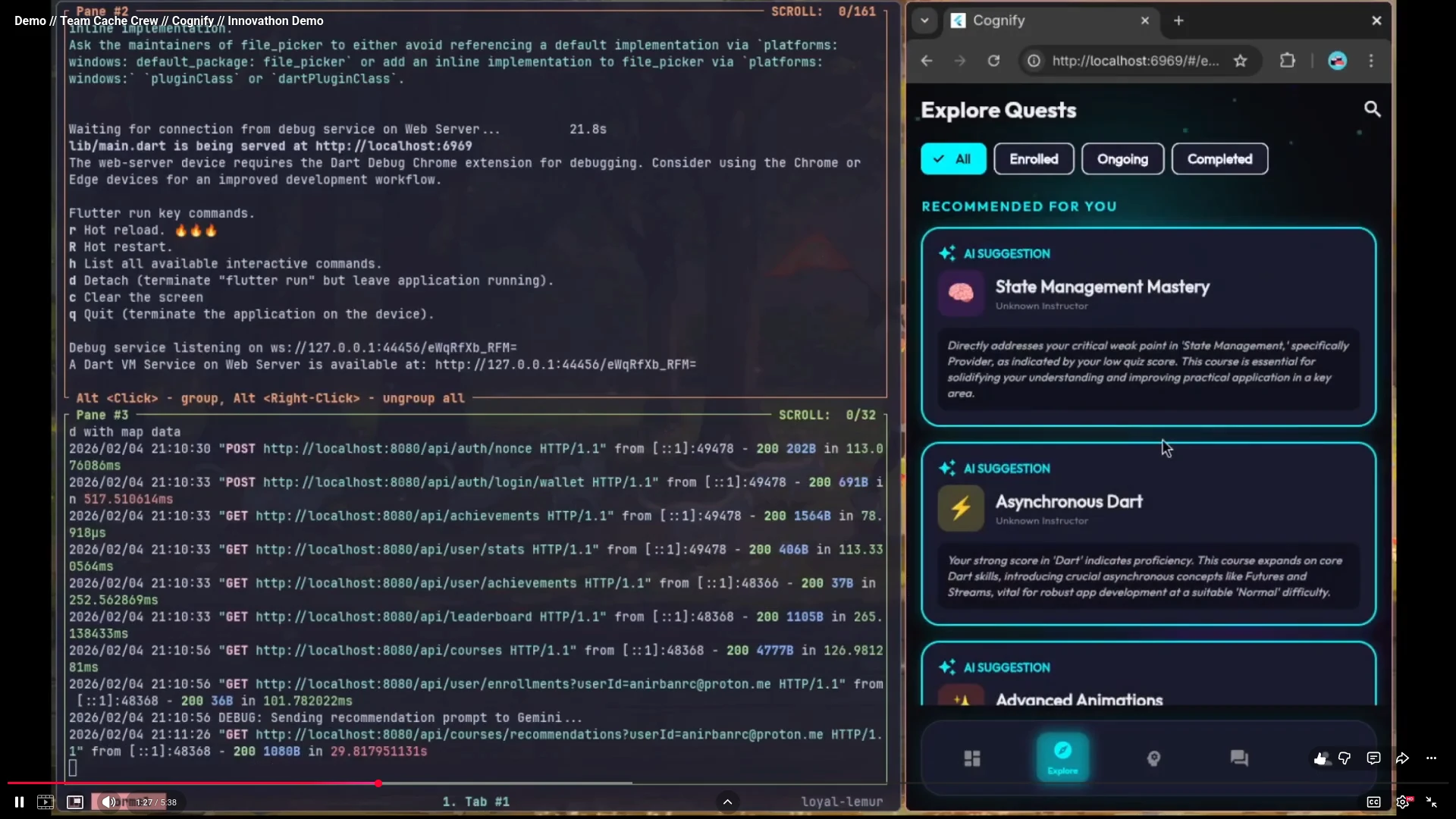This screenshot has width=1456, height=819.
Task: Open State Management Mastery course card
Action: click(1148, 327)
